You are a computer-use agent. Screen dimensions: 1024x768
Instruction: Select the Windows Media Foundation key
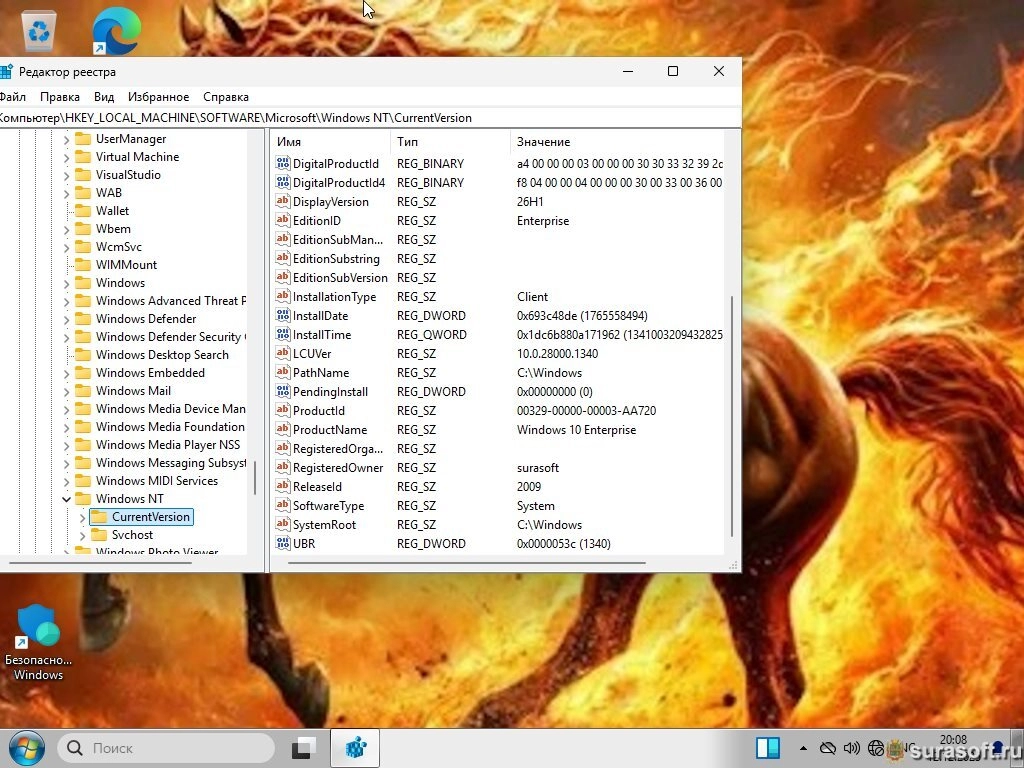(x=170, y=426)
